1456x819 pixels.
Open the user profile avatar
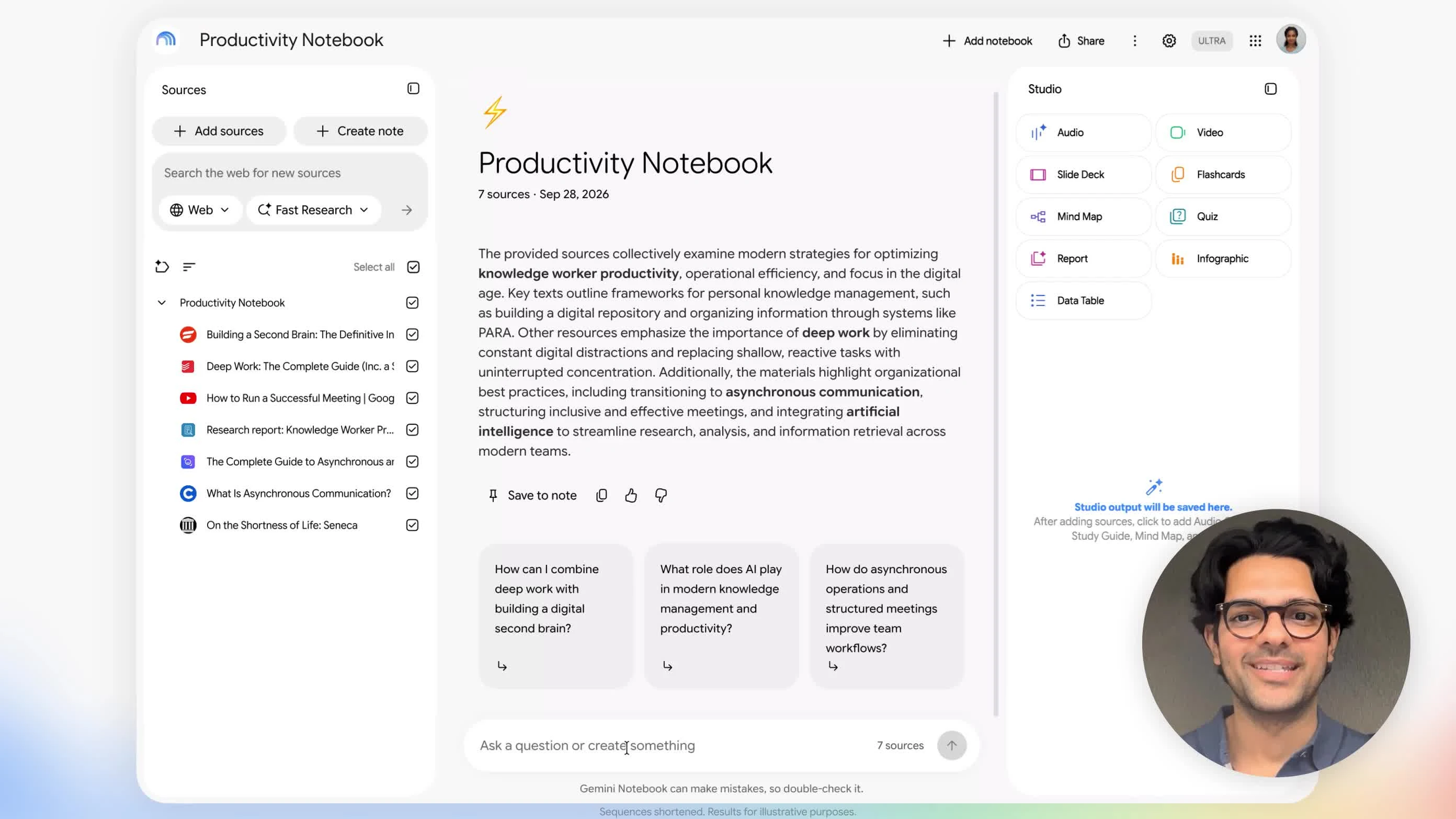tap(1291, 40)
